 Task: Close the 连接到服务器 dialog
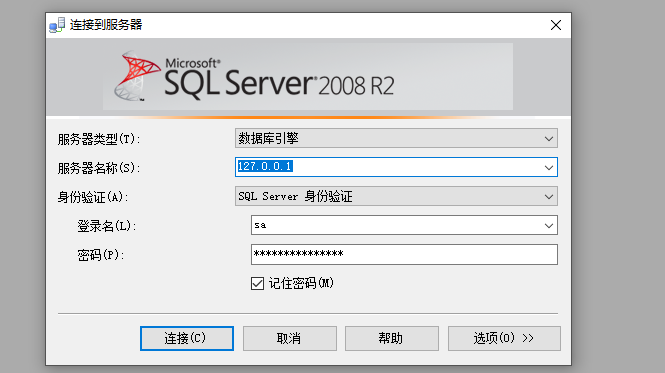coord(556,25)
